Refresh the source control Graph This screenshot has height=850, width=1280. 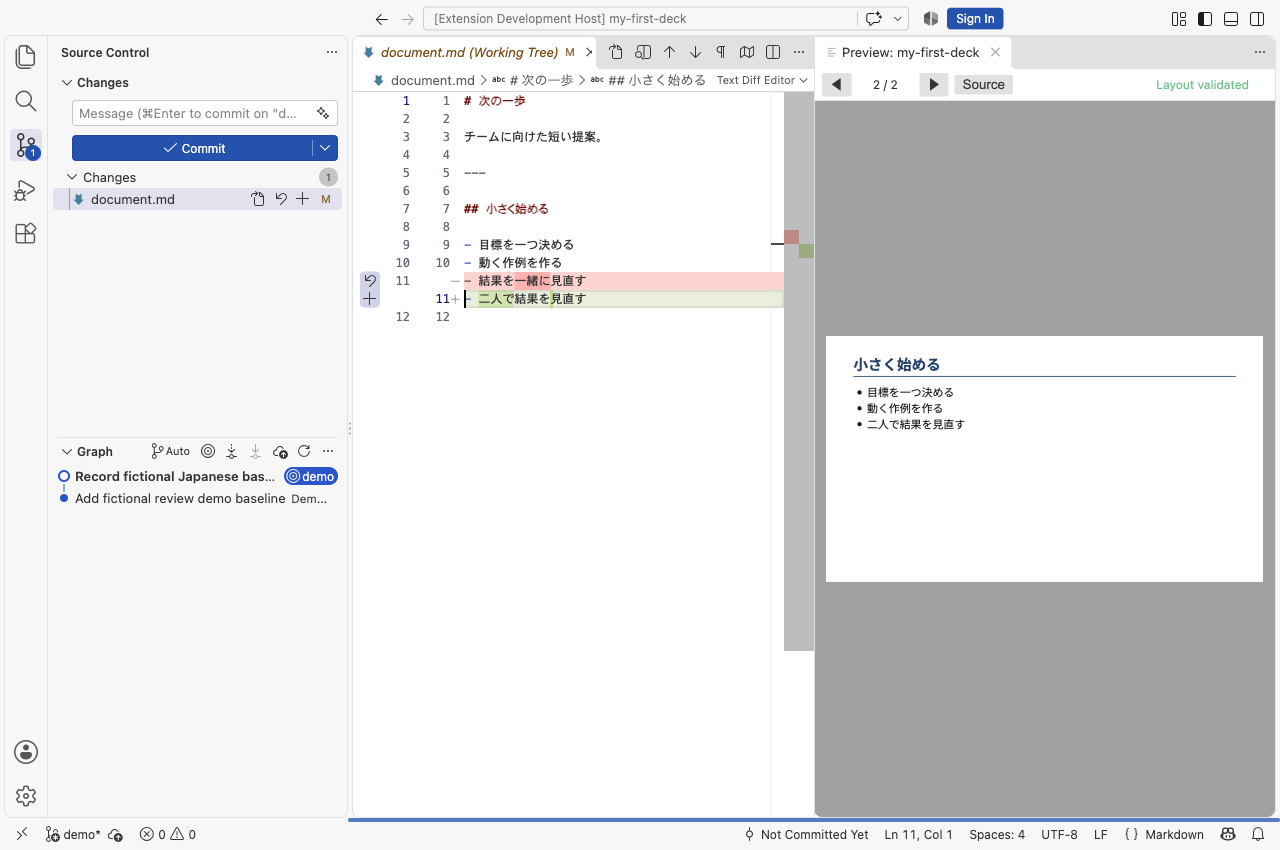click(x=304, y=451)
